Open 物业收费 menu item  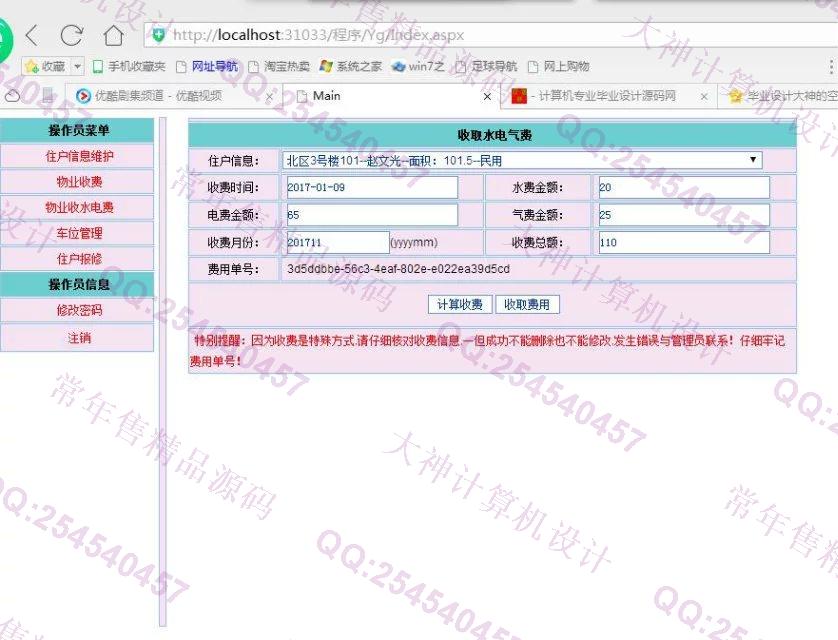click(x=79, y=182)
